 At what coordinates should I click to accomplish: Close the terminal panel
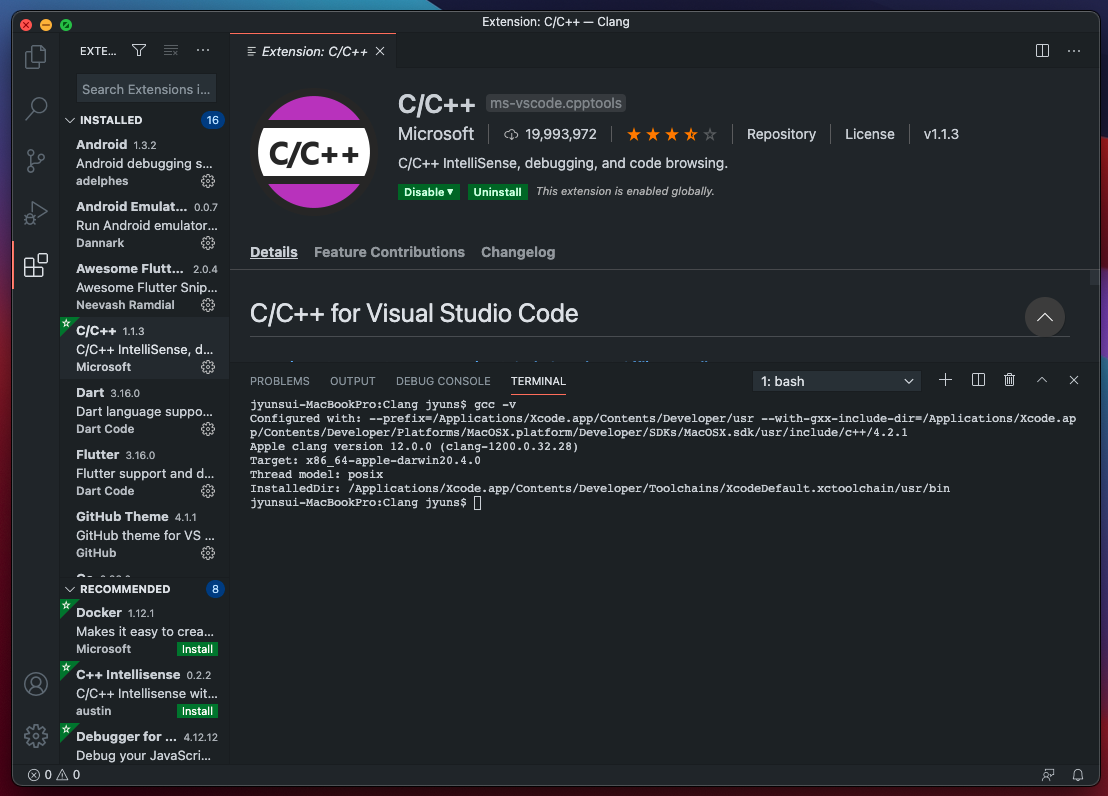tap(1074, 380)
